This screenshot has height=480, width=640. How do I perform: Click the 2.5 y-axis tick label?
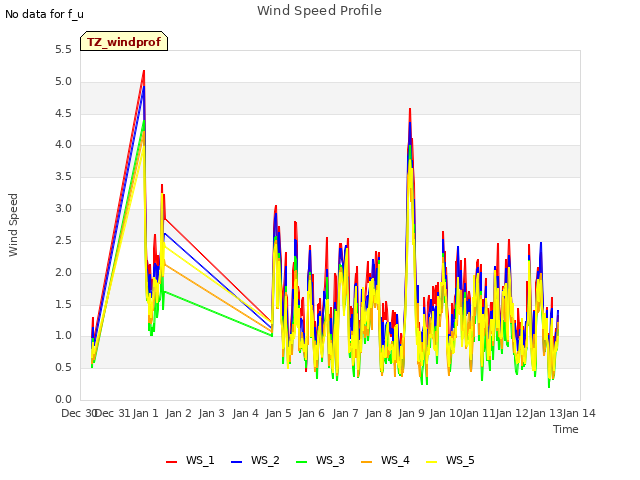coord(63,240)
